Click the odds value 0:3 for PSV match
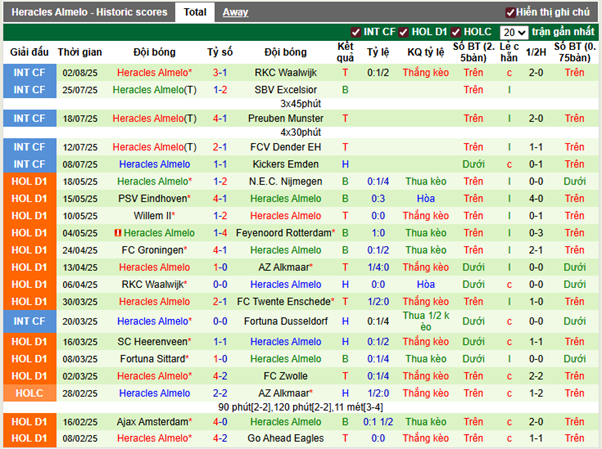602x449 pixels. coord(378,199)
